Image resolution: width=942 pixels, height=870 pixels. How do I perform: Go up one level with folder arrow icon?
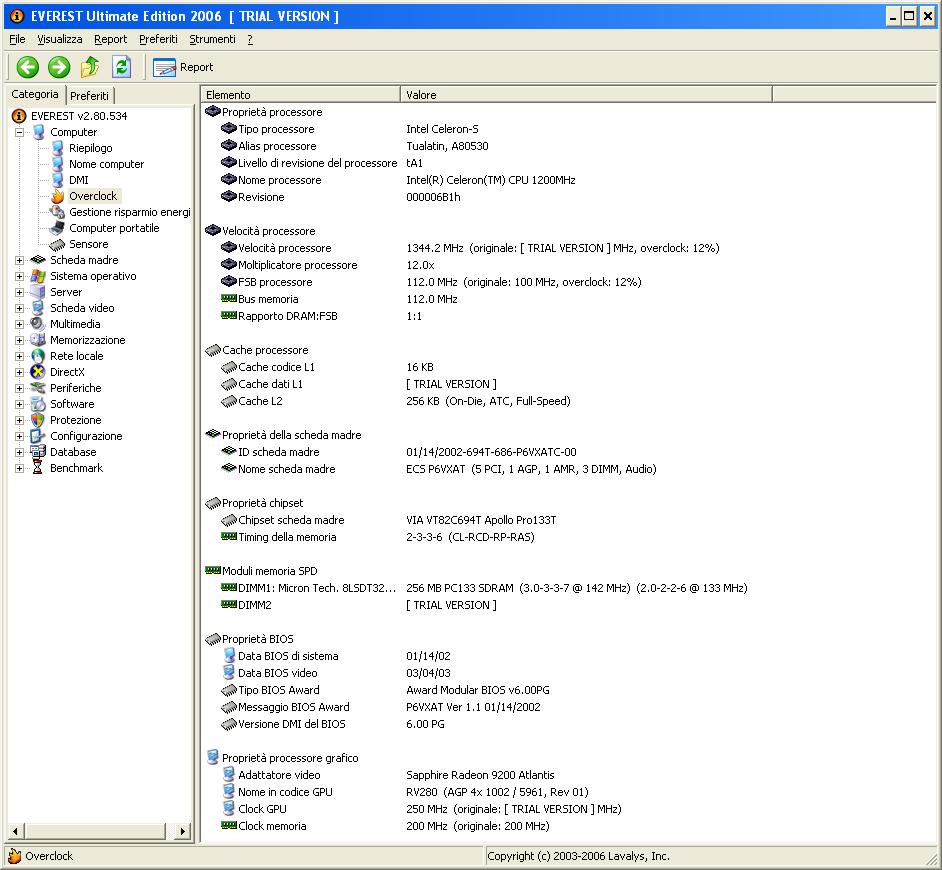(90, 67)
